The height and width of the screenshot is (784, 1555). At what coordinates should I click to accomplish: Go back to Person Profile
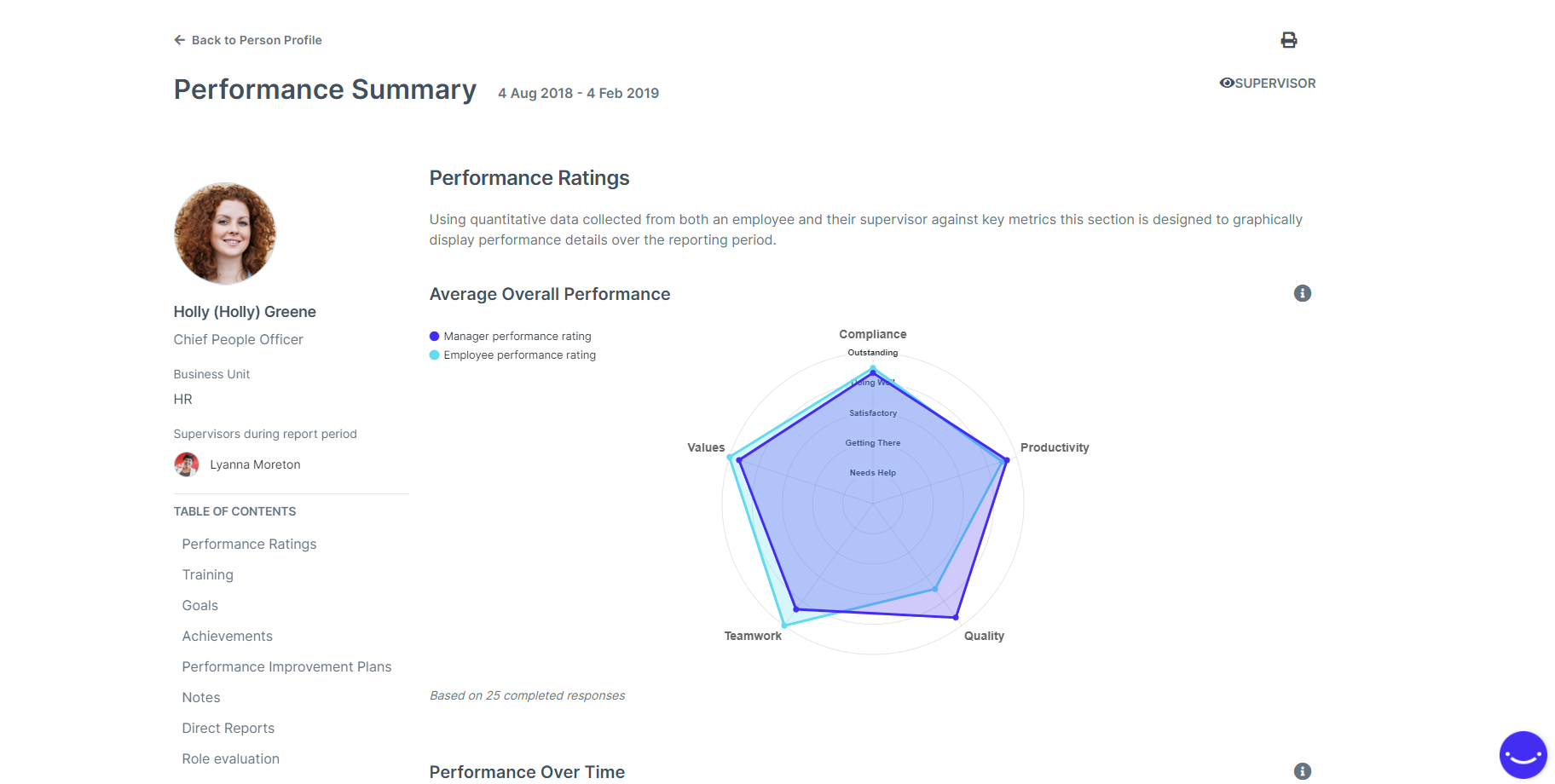pyautogui.click(x=256, y=40)
